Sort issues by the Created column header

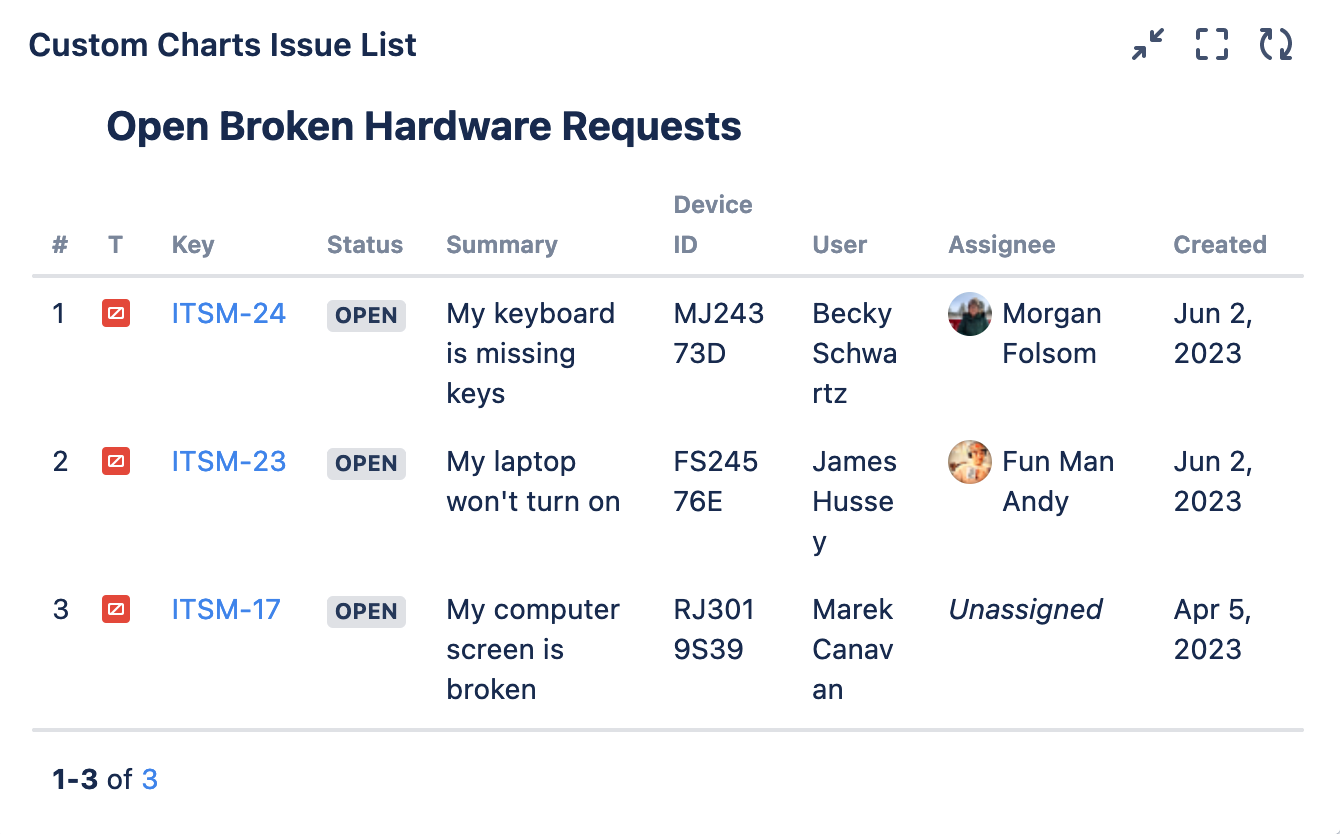pyautogui.click(x=1219, y=244)
